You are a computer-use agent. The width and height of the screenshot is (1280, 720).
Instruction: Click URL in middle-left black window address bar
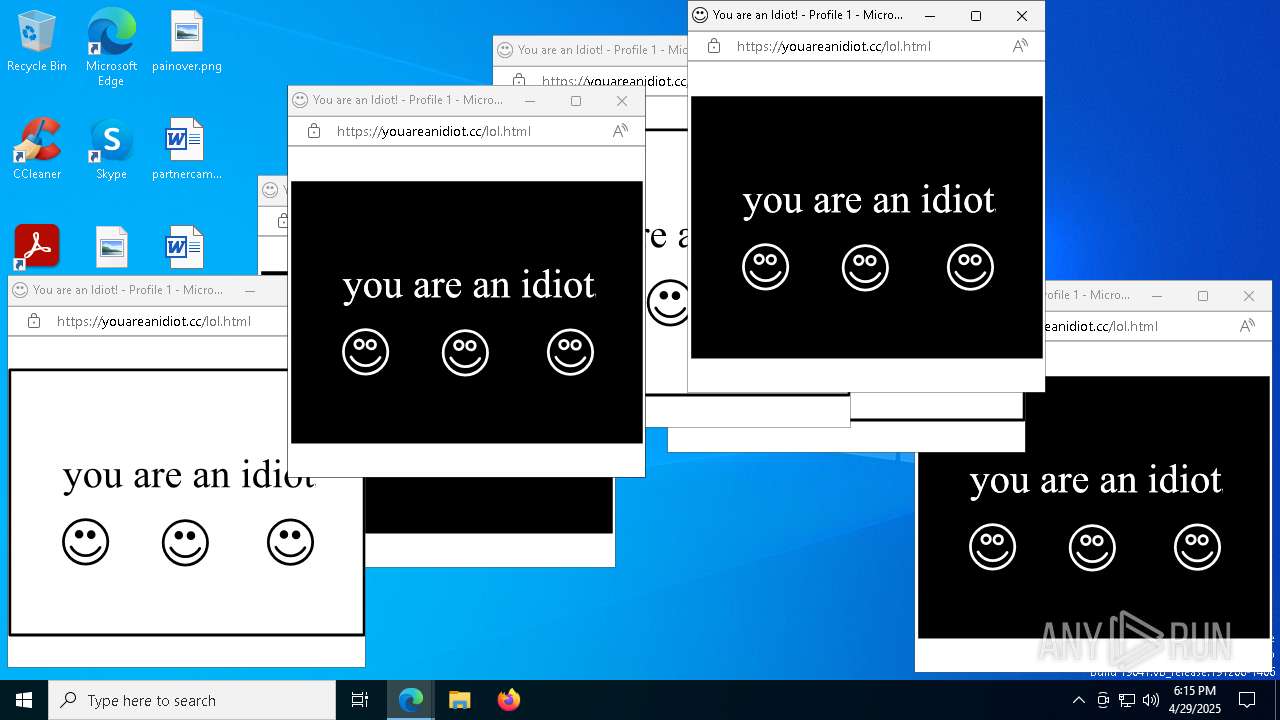433,131
